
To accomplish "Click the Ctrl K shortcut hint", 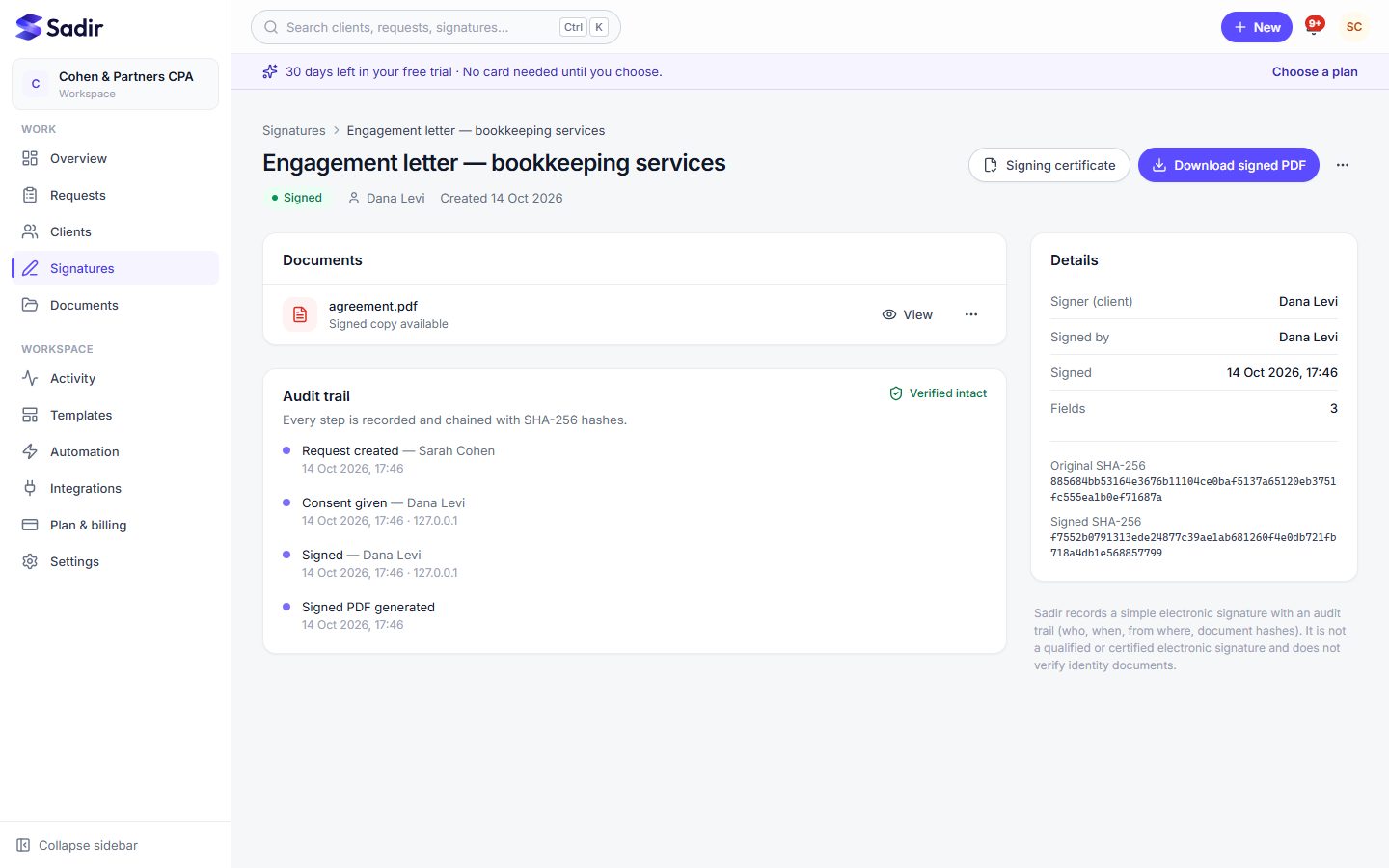I will (584, 27).
